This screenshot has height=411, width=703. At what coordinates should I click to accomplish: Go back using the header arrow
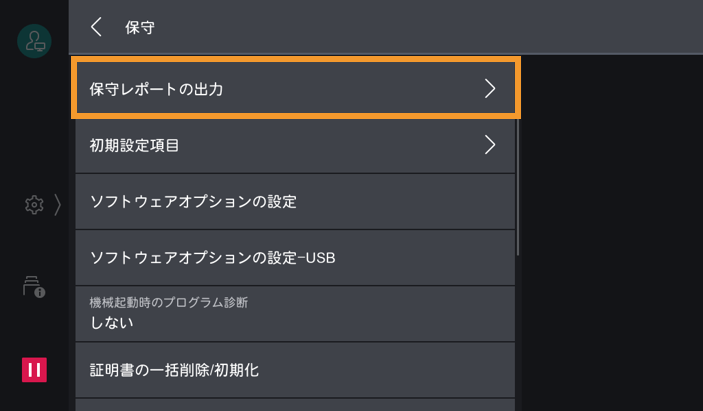(x=96, y=27)
